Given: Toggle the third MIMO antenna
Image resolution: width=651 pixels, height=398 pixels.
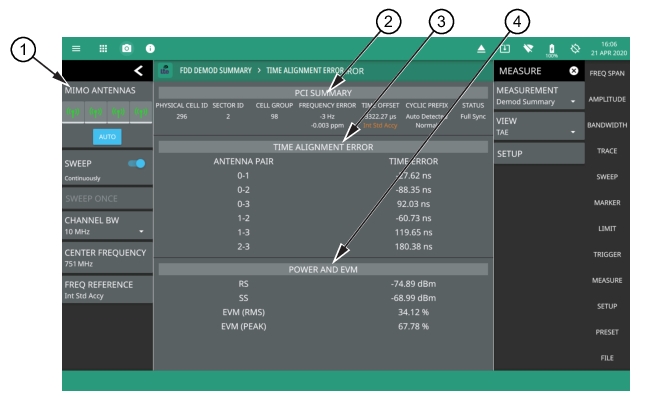Looking at the screenshot, I should pos(118,112).
